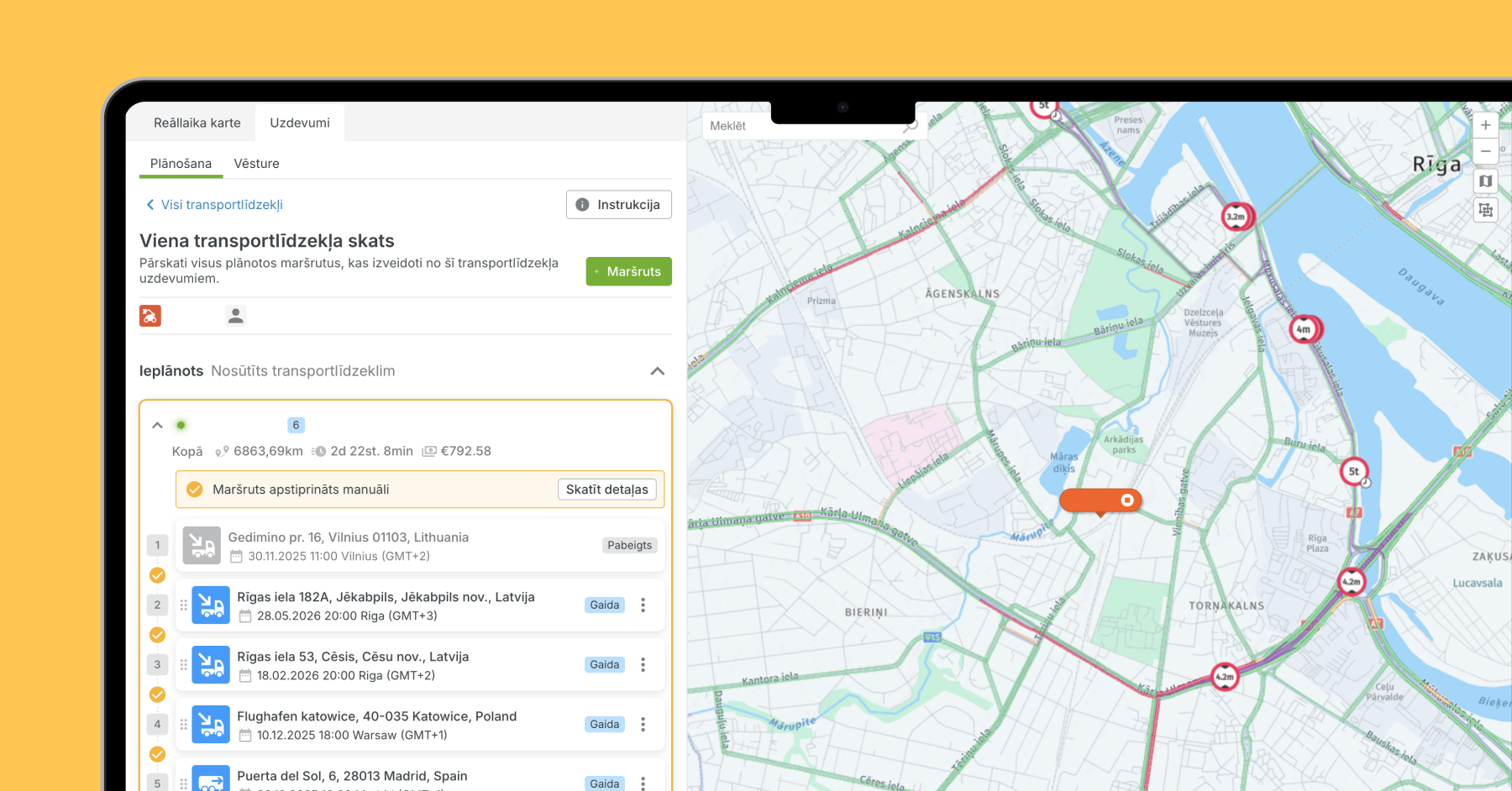Screen dimensions: 1512x791
Task: Grab the drag handle of Jēkabpils stop
Action: tap(183, 605)
